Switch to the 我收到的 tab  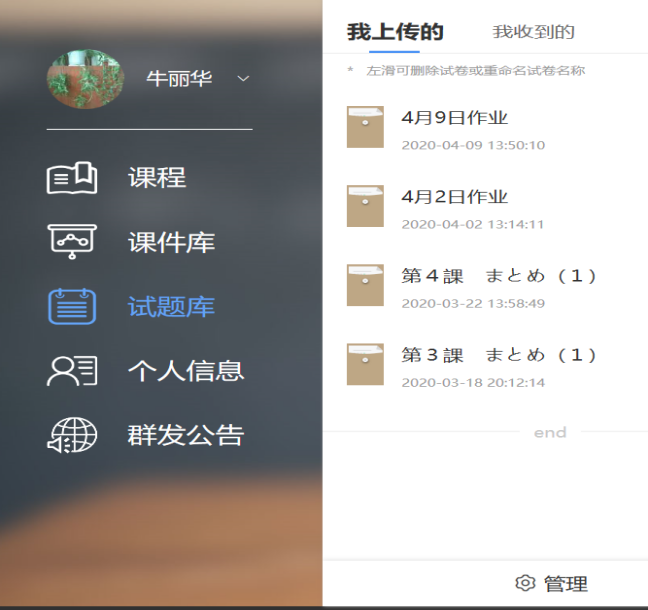coord(534,32)
